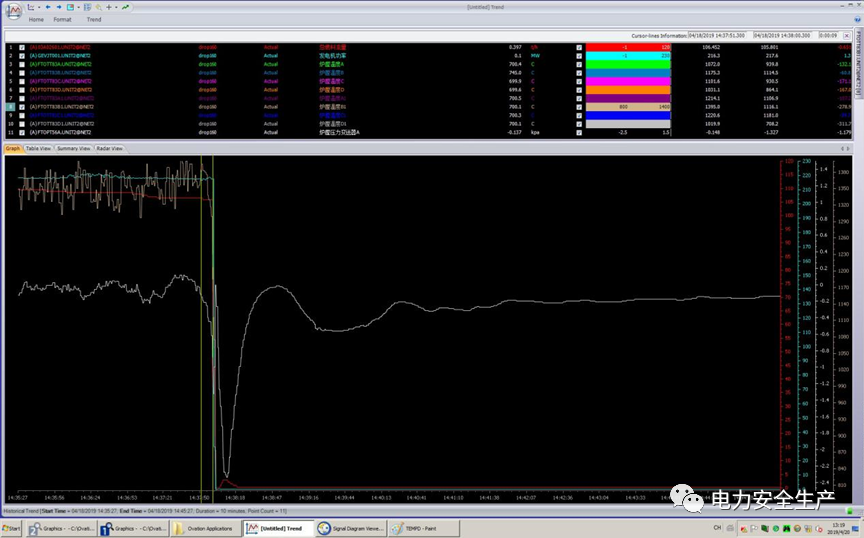Screen dimensions: 864x538
Task: Open Ovation Applications folder in taskbar
Action: coord(206,528)
